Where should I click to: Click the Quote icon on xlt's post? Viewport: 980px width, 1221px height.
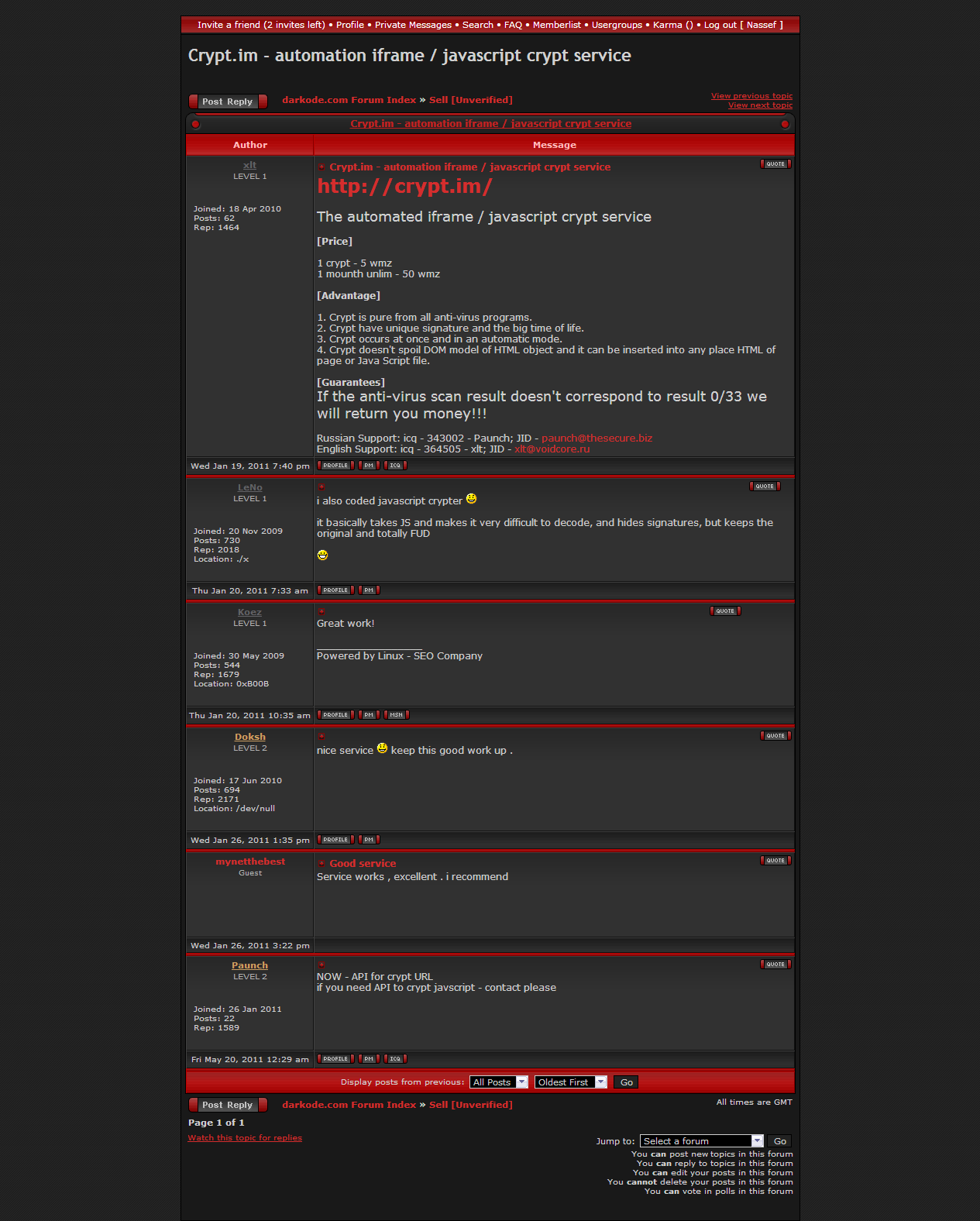tap(775, 164)
